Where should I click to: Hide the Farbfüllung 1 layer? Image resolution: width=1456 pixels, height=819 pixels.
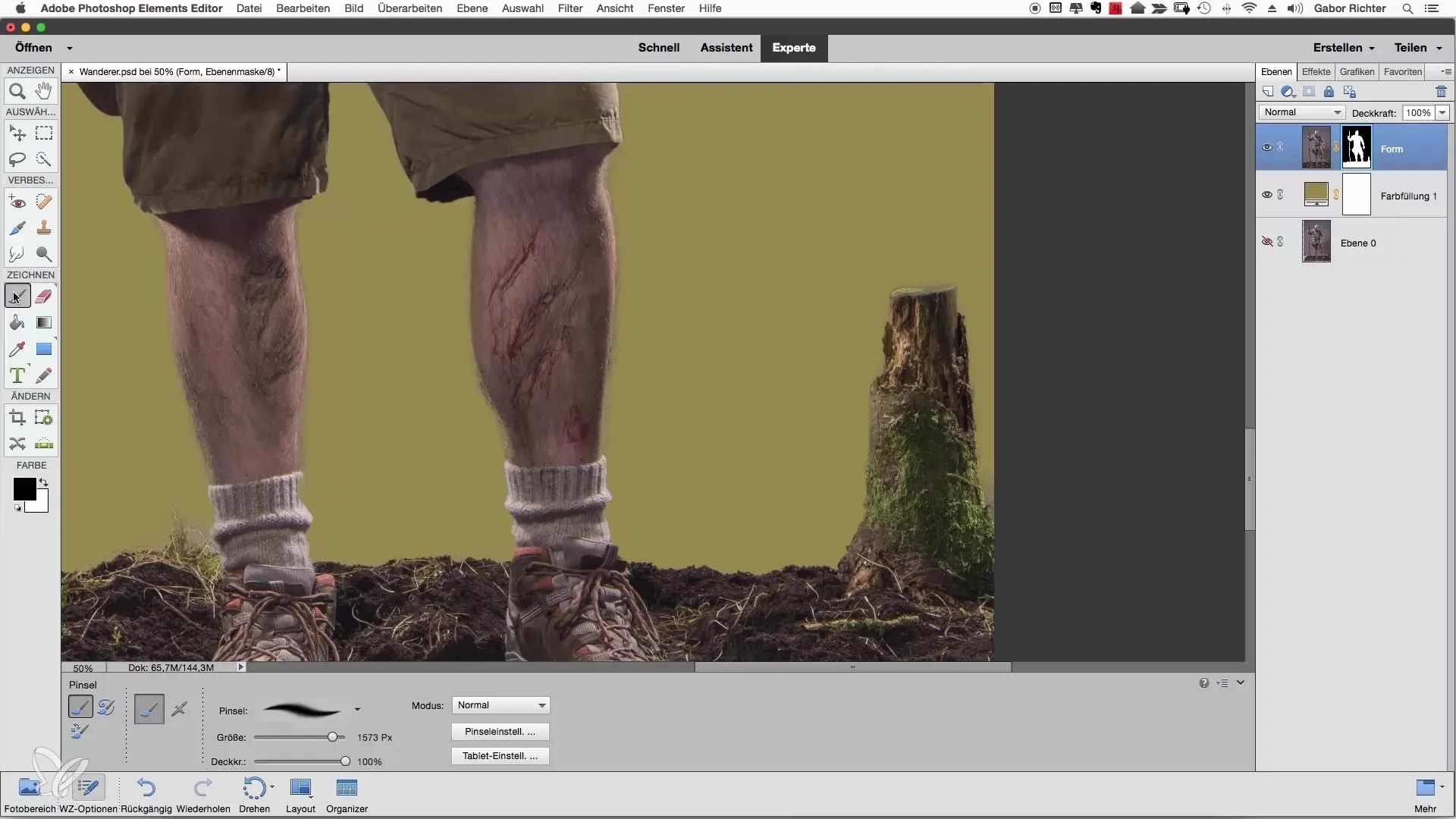1266,195
